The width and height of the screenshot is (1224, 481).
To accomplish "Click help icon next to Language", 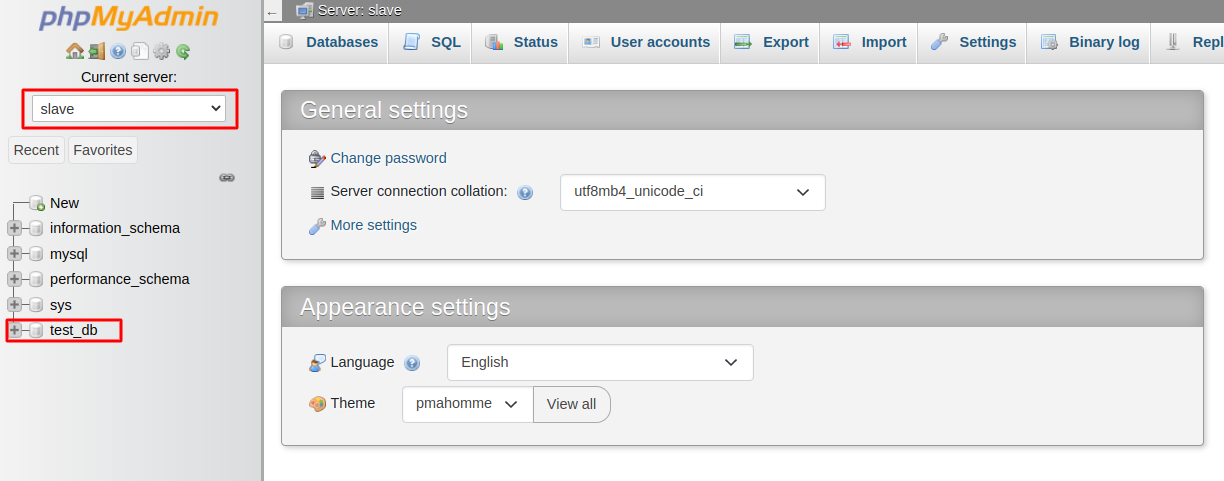I will click(412, 363).
